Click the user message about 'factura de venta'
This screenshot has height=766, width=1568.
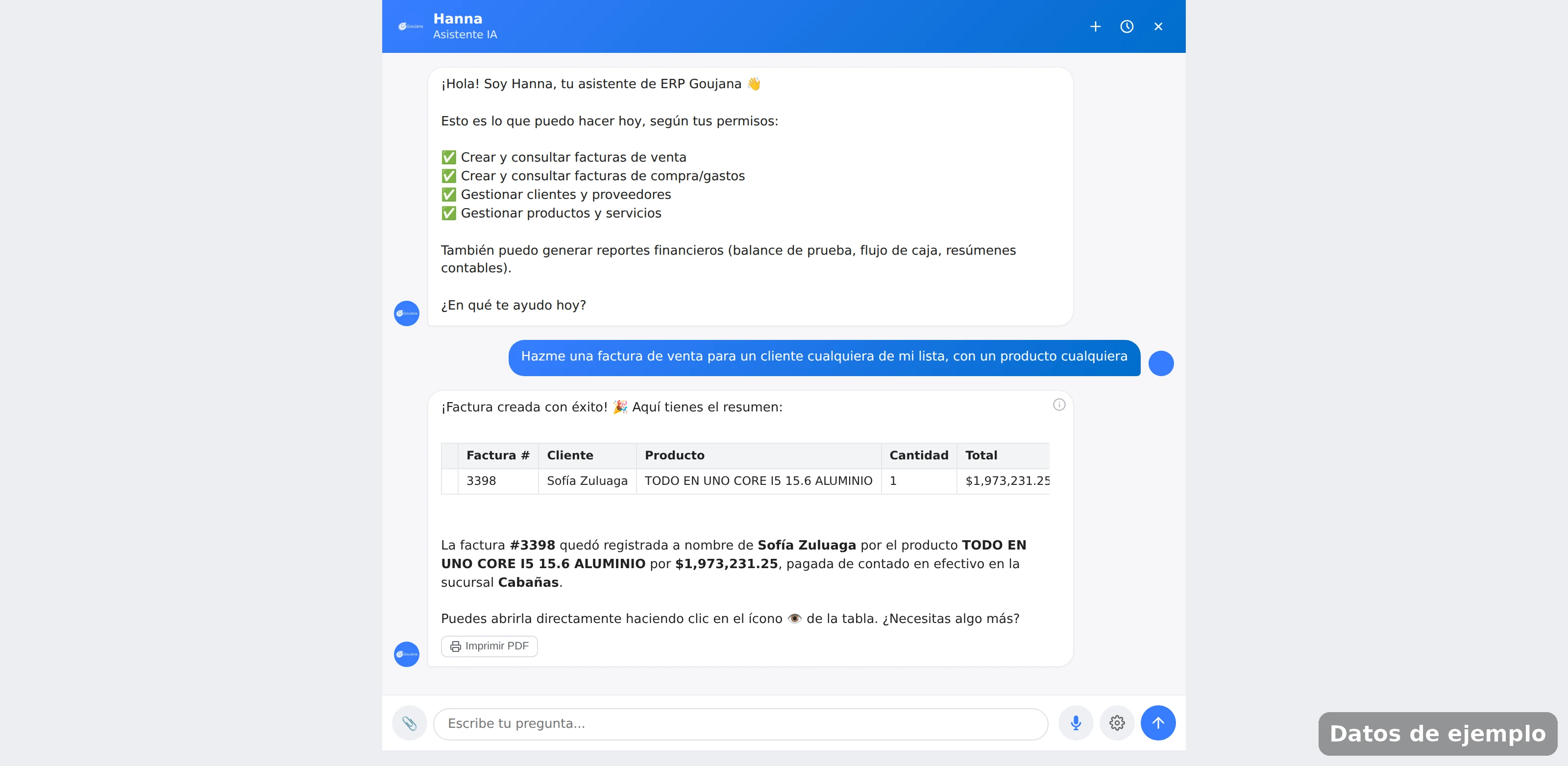824,357
